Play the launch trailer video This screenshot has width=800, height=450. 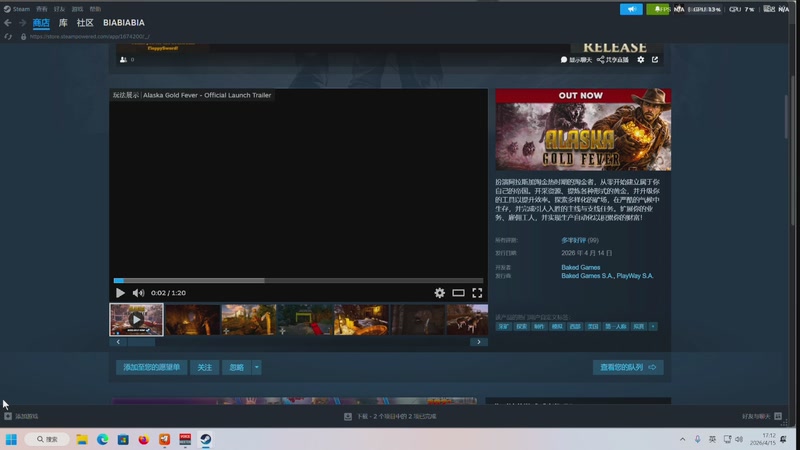(x=120, y=293)
